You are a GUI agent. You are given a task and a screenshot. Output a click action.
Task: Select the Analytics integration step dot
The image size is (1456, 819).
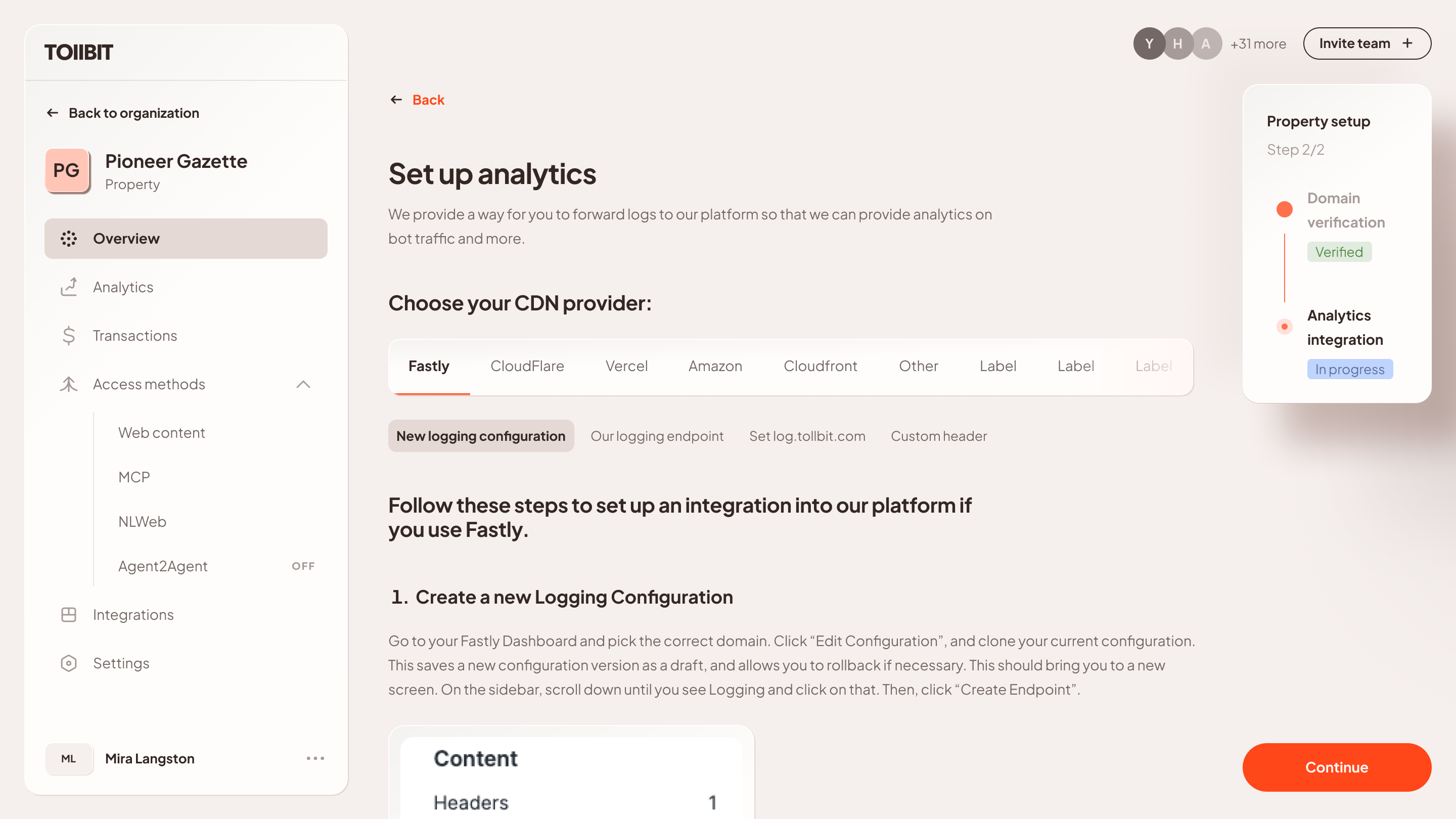coord(1284,326)
